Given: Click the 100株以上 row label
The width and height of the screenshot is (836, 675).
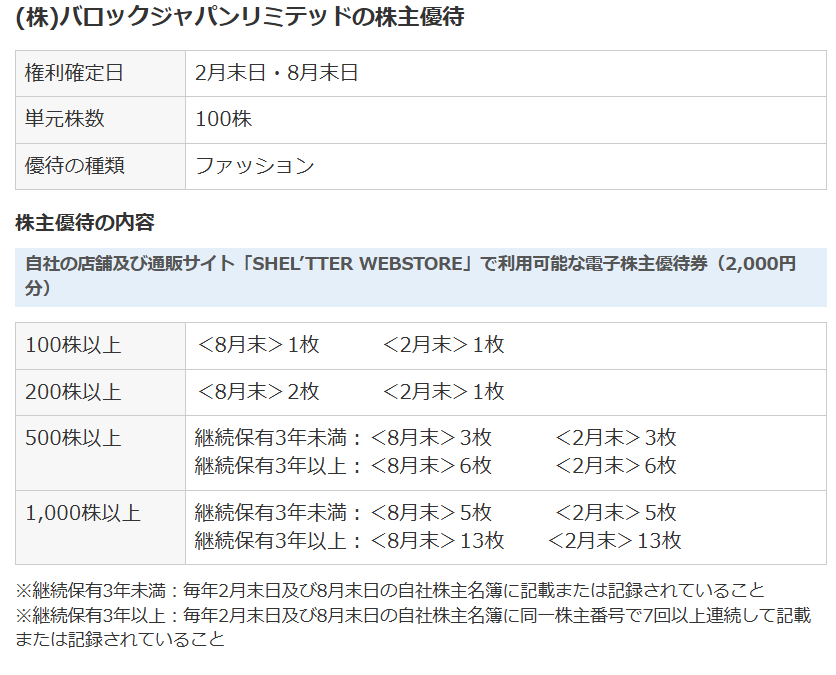Looking at the screenshot, I should (x=73, y=345).
